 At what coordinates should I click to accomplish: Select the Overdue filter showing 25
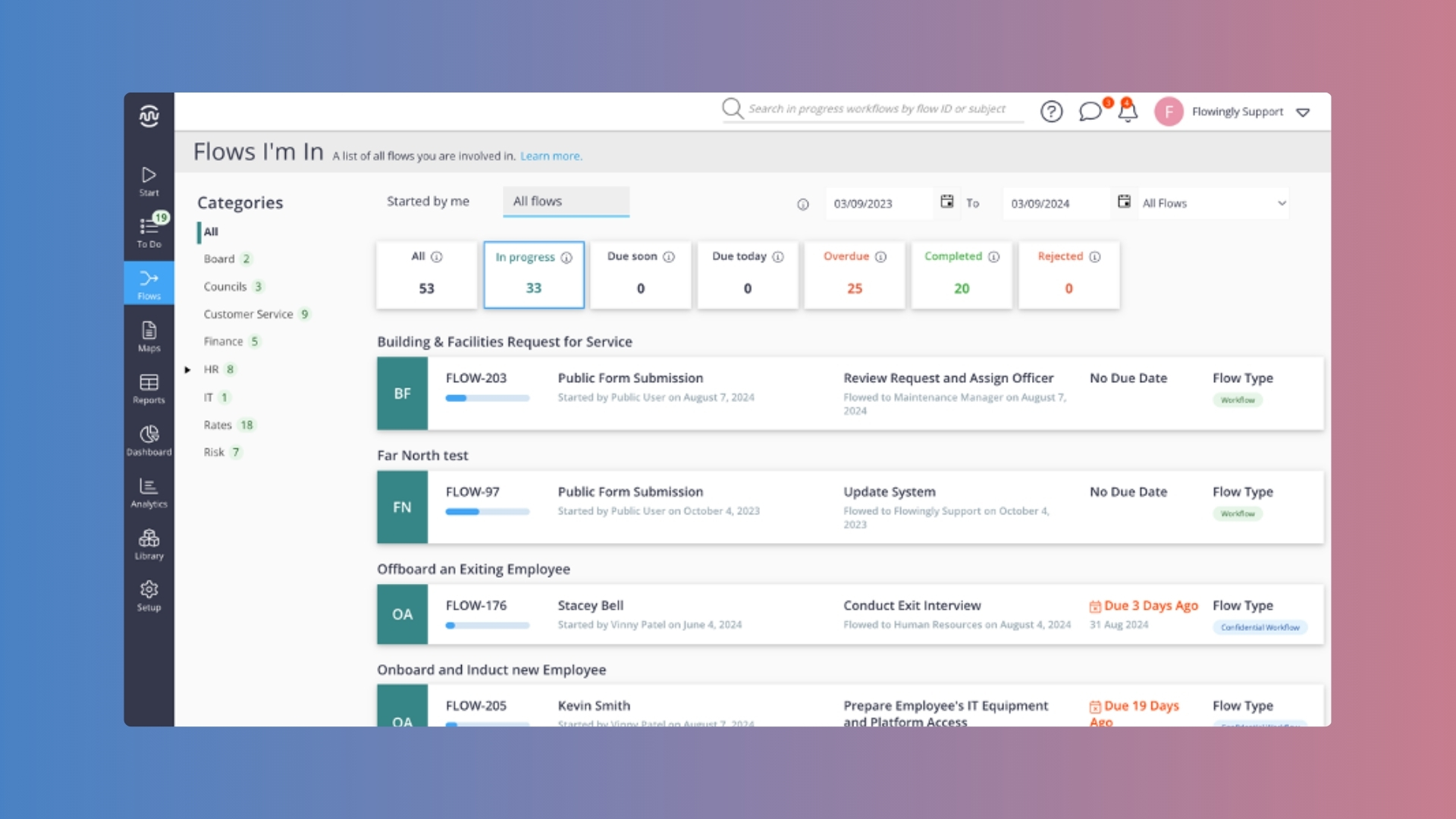[854, 275]
